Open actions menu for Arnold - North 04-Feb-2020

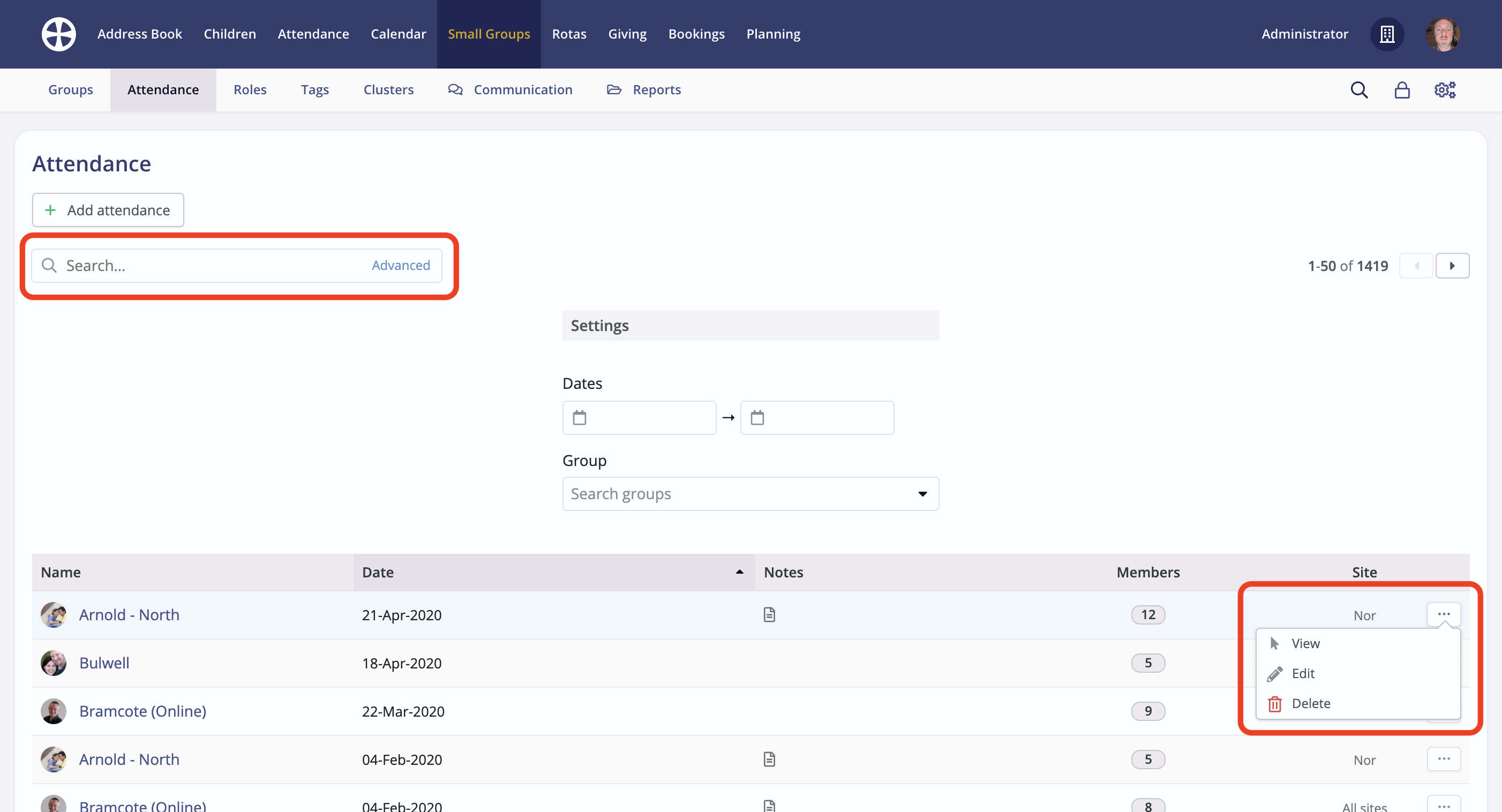(1443, 759)
